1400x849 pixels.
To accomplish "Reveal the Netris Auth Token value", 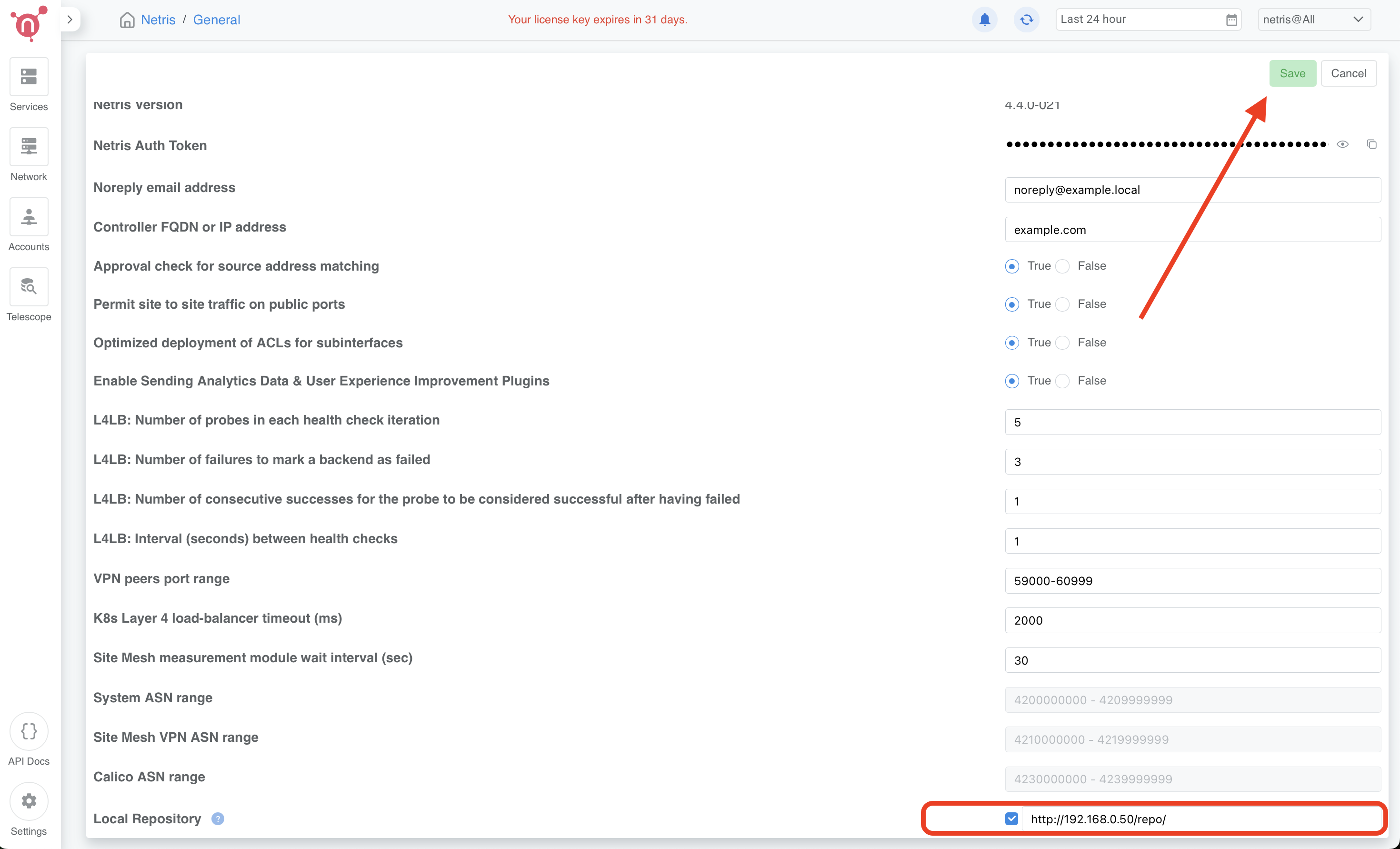I will coord(1343,144).
